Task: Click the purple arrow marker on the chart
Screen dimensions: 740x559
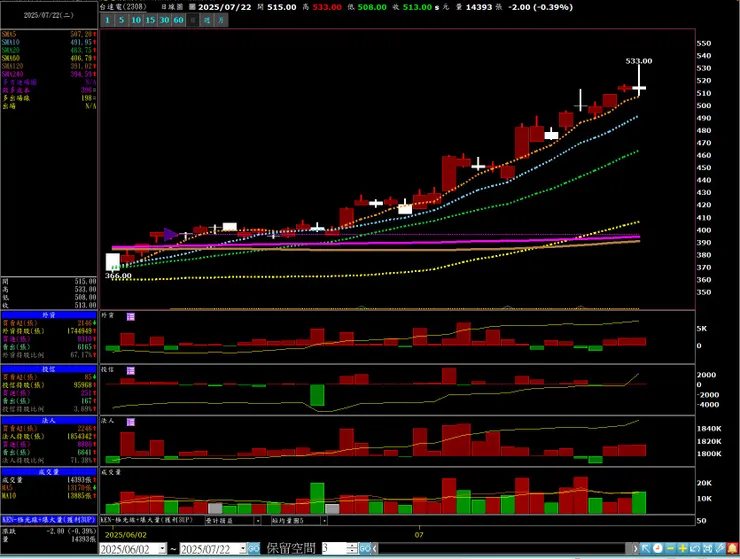Action: [x=171, y=234]
